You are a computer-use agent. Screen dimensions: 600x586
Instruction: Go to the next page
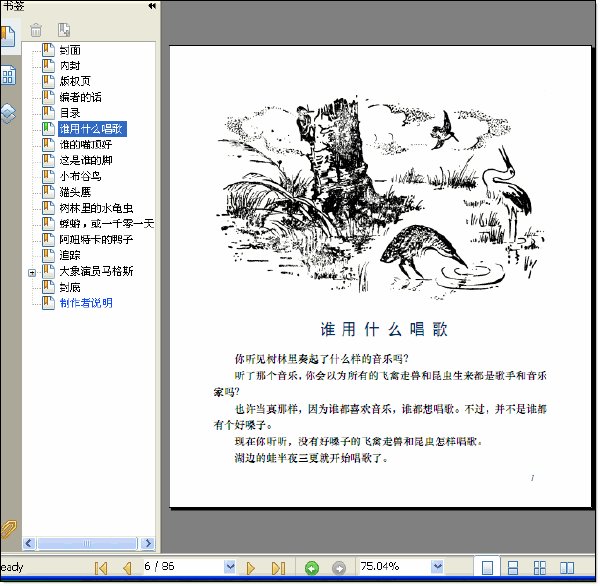tap(251, 568)
